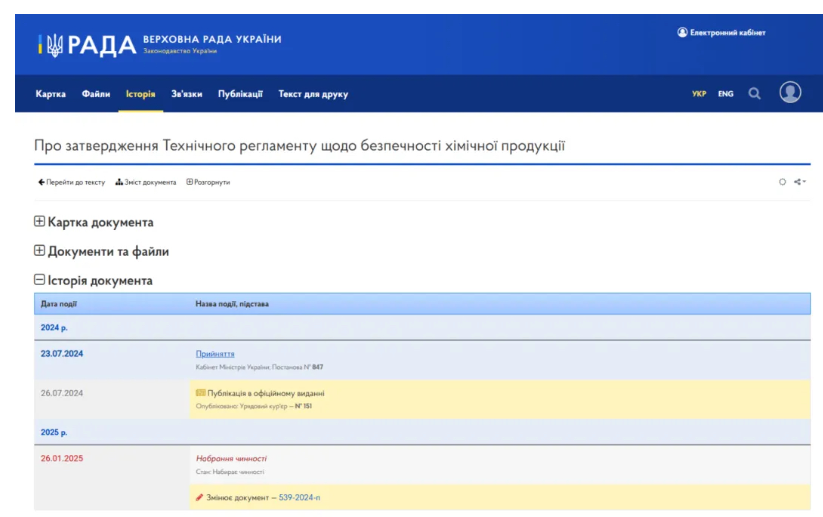Image resolution: width=823 pixels, height=517 pixels.
Task: Click the pencil icon beside Змінює документ
Action: [200, 497]
